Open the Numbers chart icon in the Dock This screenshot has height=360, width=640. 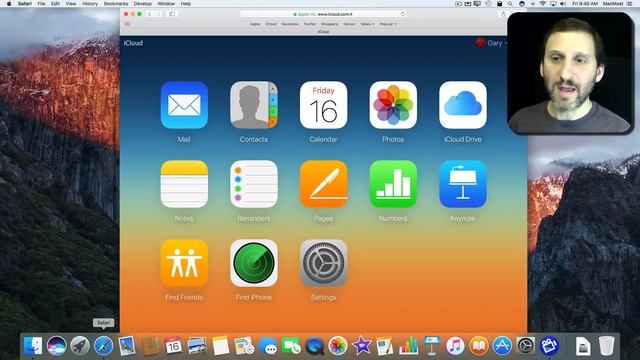(x=409, y=346)
